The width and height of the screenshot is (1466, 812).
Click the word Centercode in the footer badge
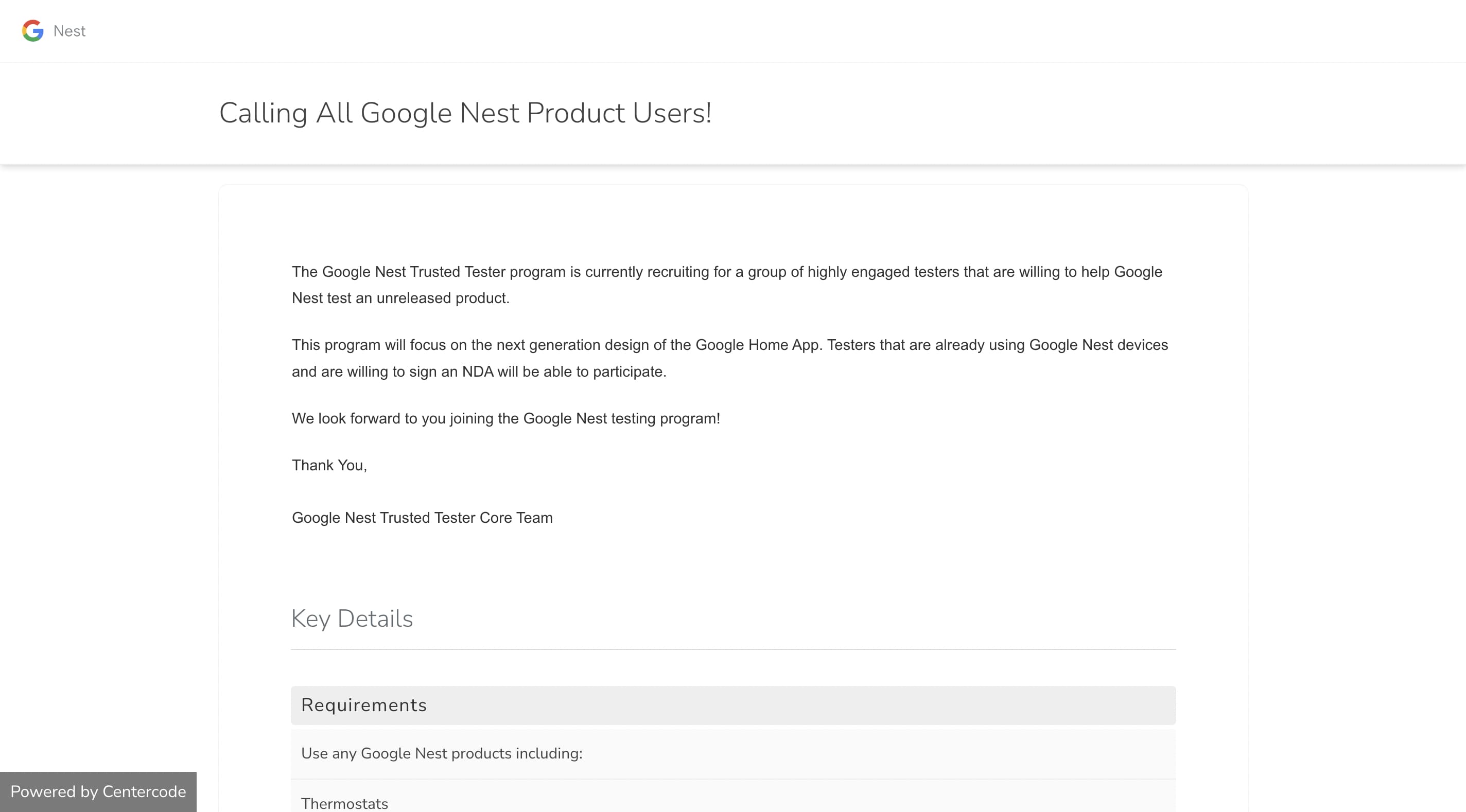144,791
